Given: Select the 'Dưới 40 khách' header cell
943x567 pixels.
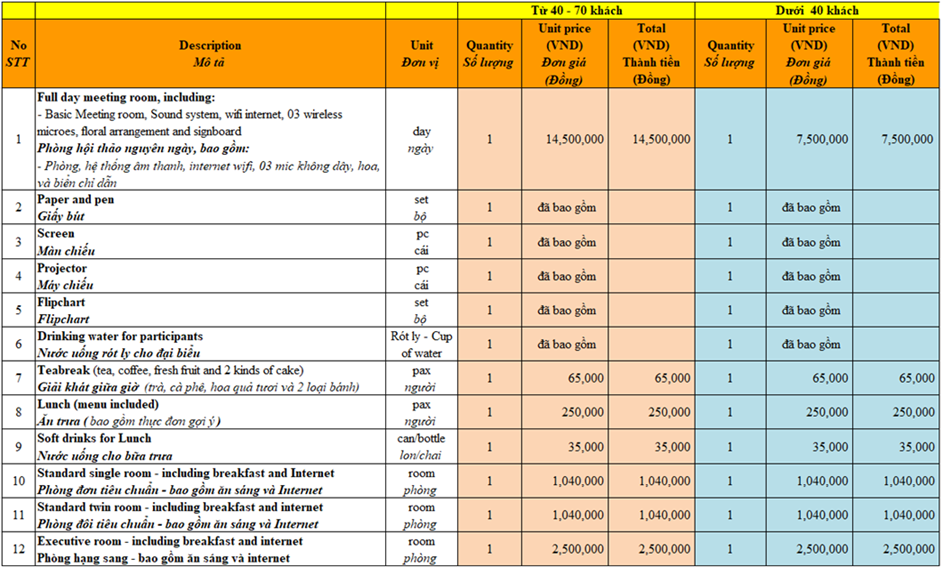Looking at the screenshot, I should point(817,10).
